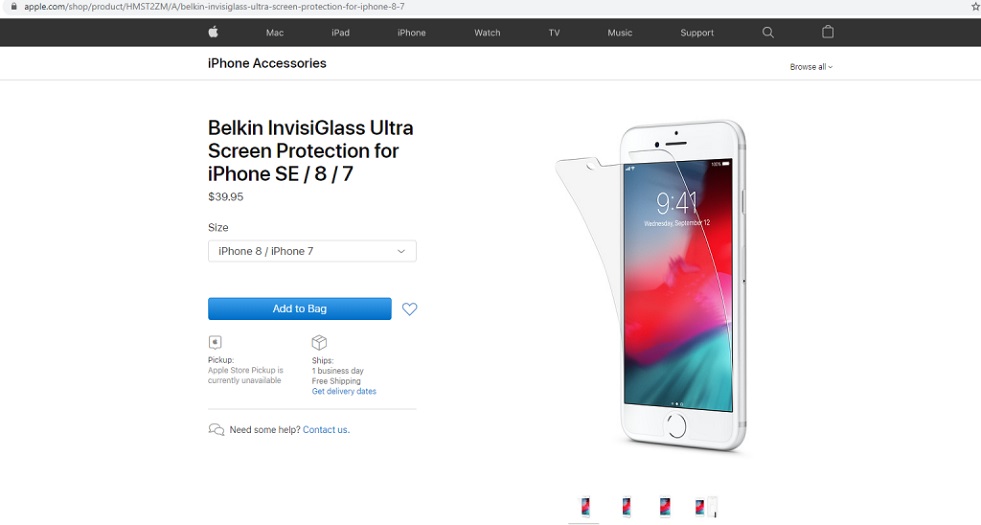Click the Add to Bag button

tap(300, 308)
